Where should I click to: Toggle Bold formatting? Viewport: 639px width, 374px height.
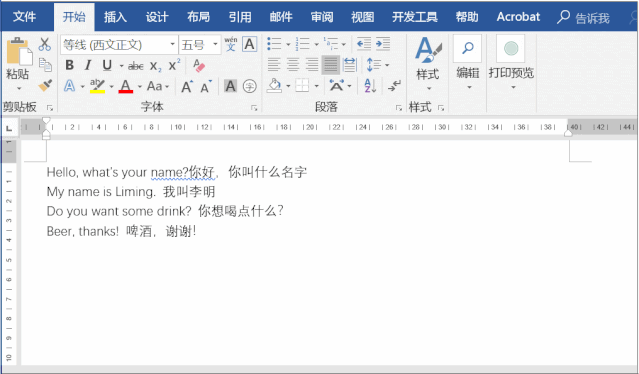point(70,65)
